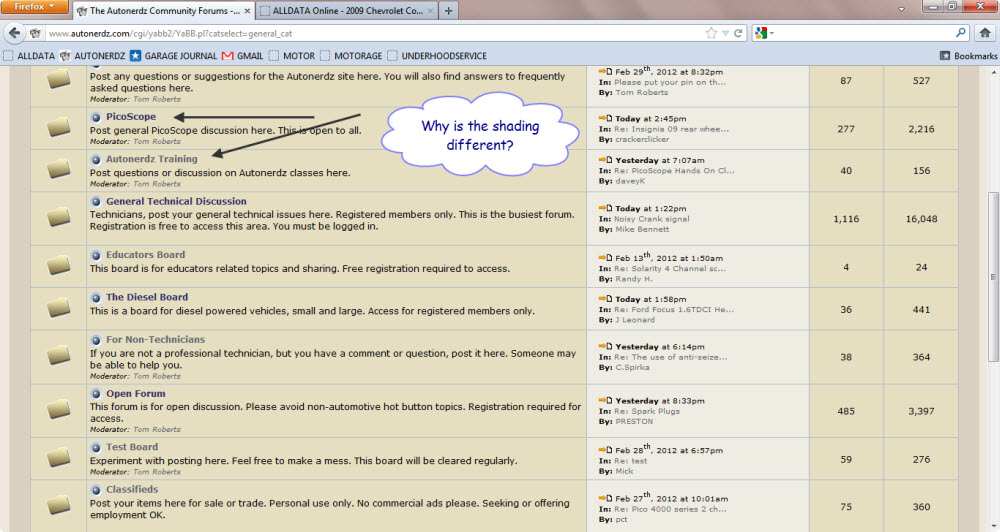The width and height of the screenshot is (1000, 532).
Task: Open the UNDERHOODSERVICE bookmark
Action: tap(437, 56)
